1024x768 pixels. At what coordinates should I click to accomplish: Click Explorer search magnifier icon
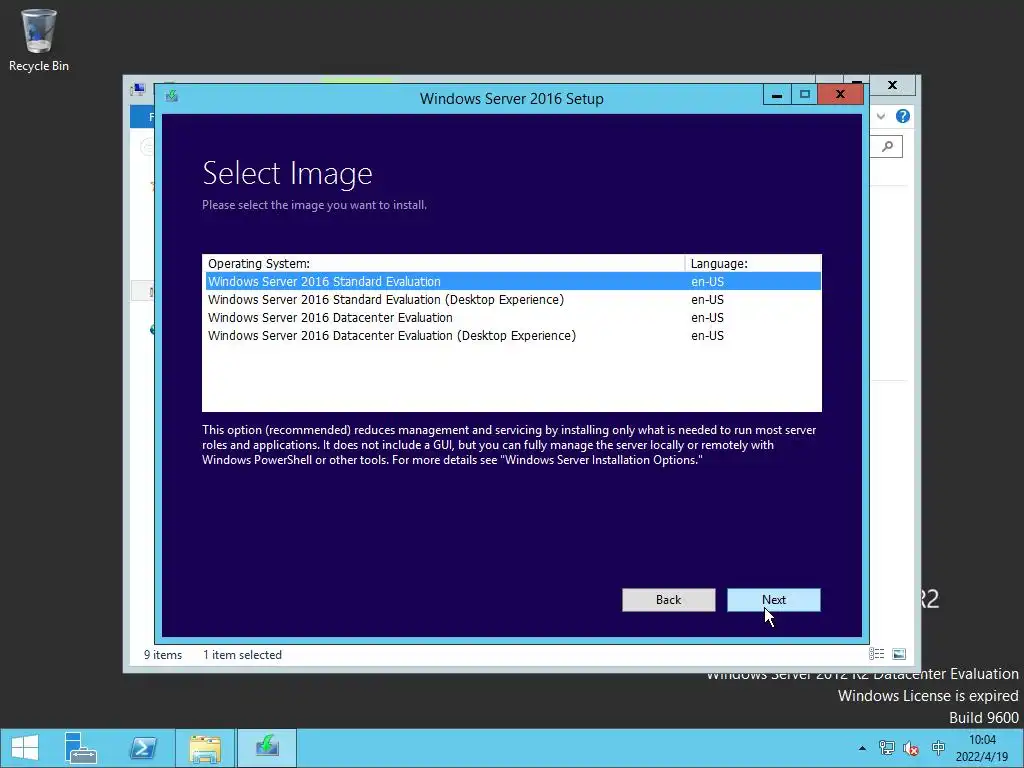pyautogui.click(x=888, y=146)
